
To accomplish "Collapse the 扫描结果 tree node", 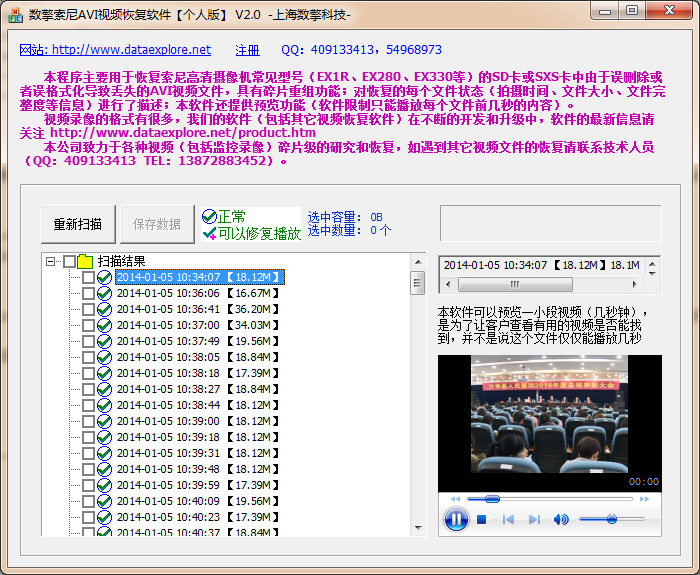I will coord(50,261).
